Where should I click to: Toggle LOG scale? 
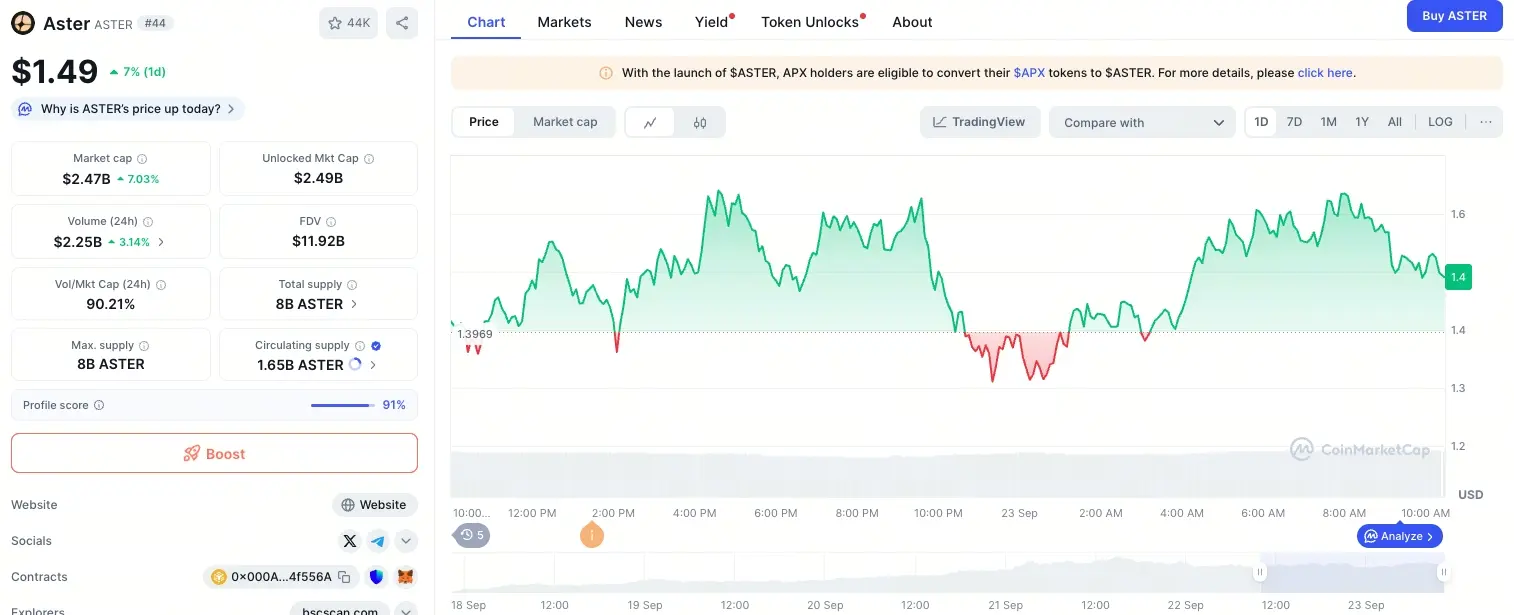[1440, 122]
